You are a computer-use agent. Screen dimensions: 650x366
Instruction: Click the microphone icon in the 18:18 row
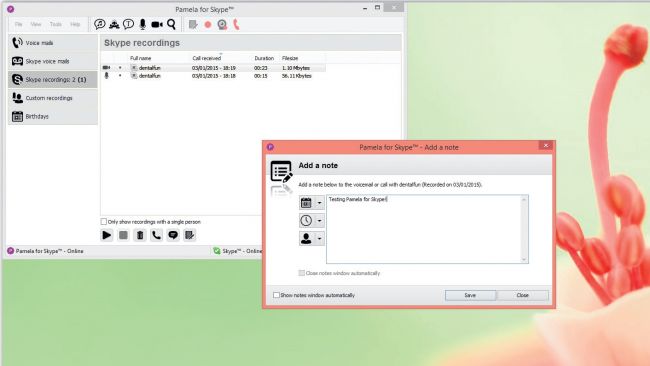pyautogui.click(x=107, y=76)
